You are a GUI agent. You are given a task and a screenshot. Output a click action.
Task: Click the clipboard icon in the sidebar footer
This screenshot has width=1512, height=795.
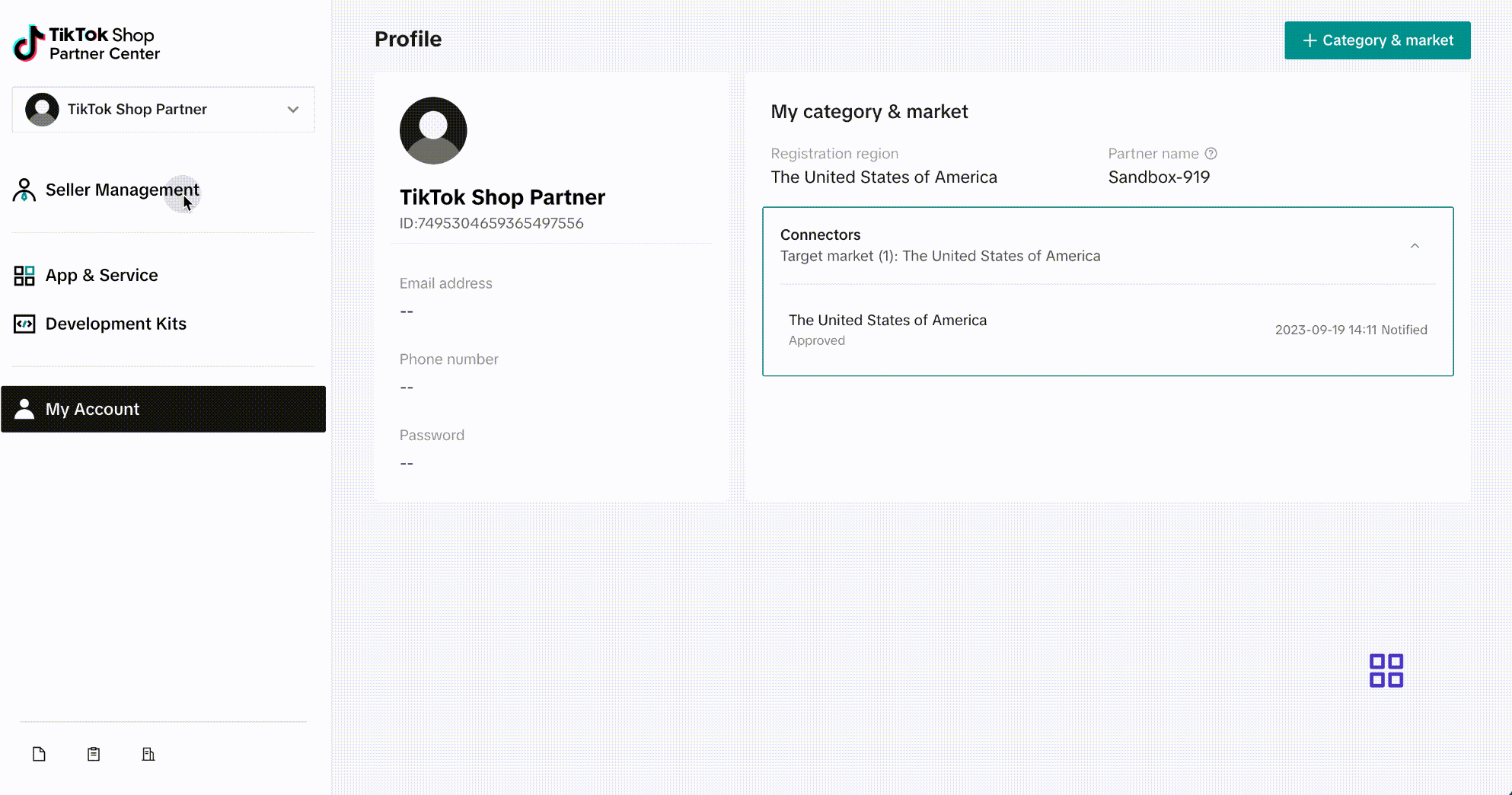(94, 754)
